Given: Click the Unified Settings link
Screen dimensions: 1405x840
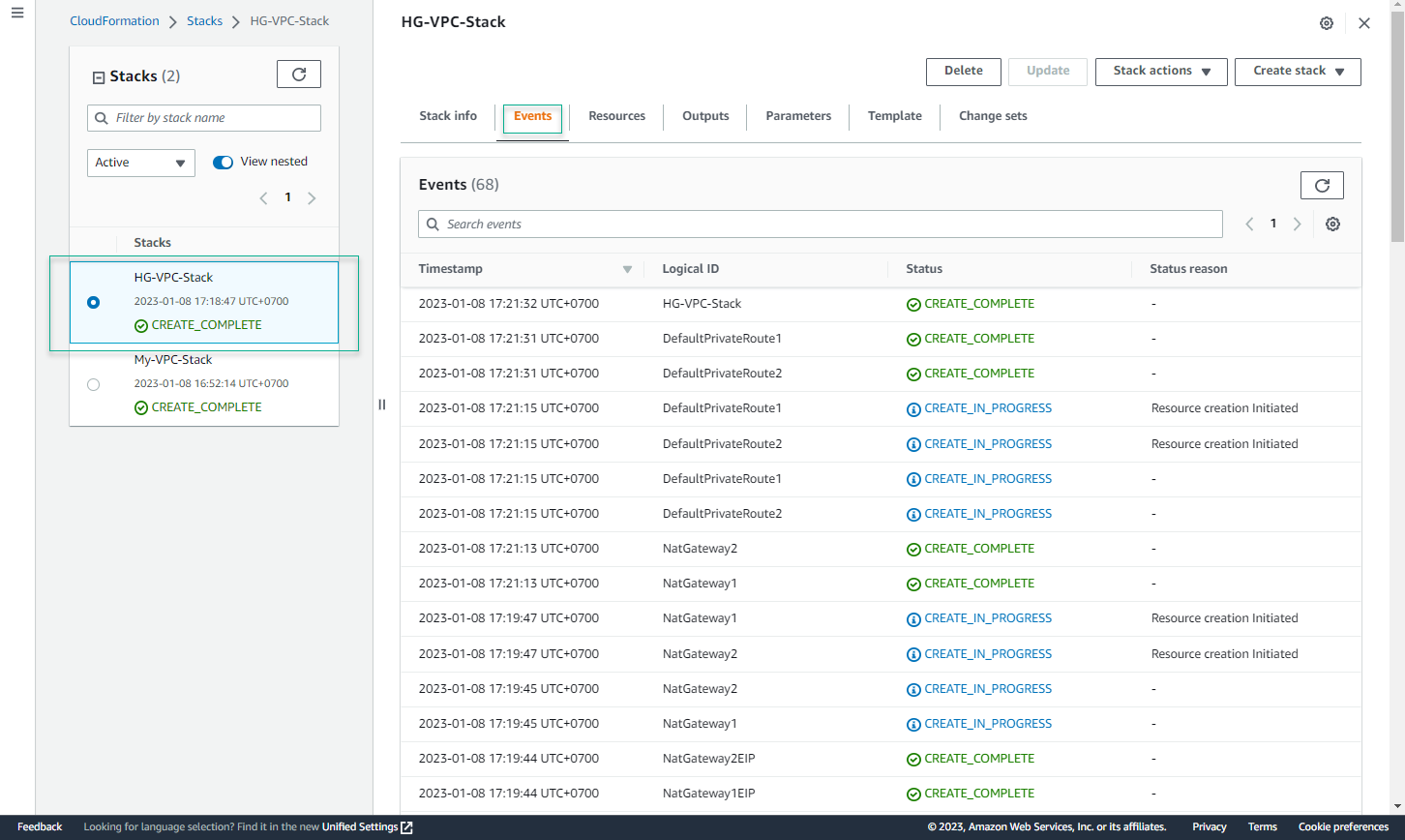Looking at the screenshot, I should [360, 827].
